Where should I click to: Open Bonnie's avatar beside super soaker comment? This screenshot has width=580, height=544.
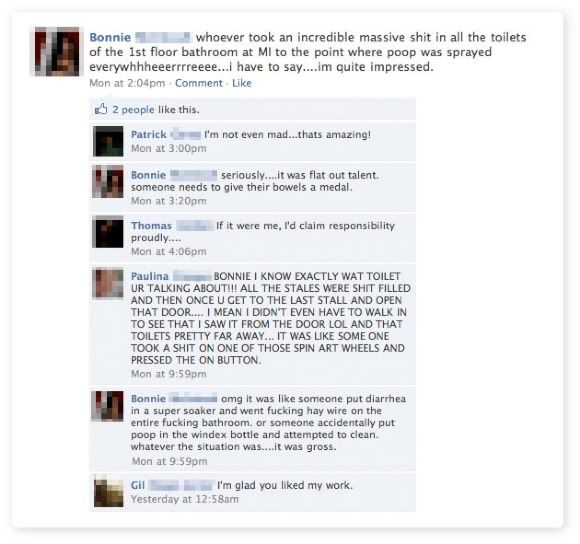click(108, 406)
